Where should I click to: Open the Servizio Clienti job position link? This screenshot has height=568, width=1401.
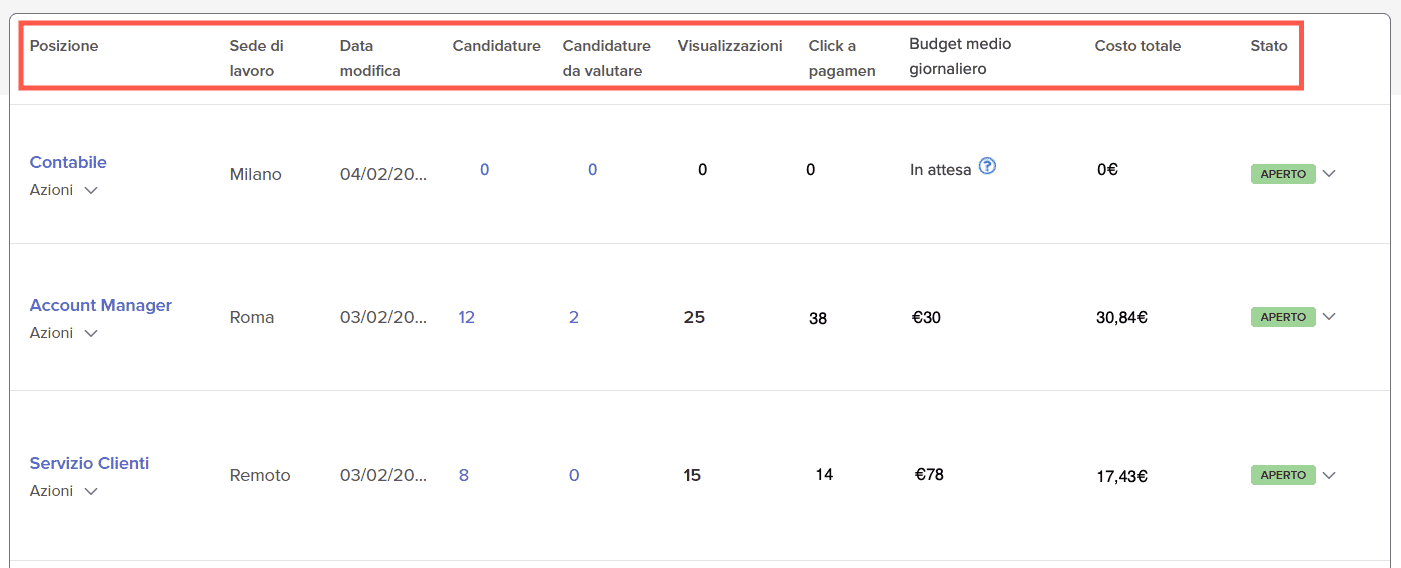[89, 463]
